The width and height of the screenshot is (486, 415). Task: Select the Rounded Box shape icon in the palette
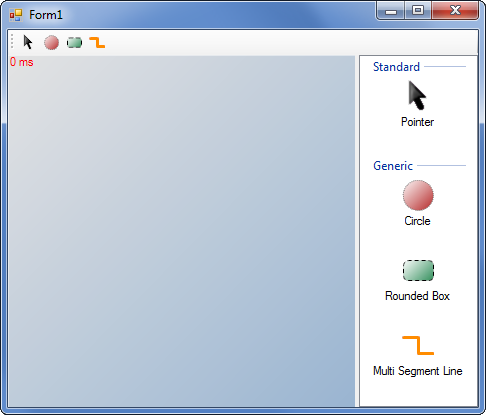(x=418, y=270)
